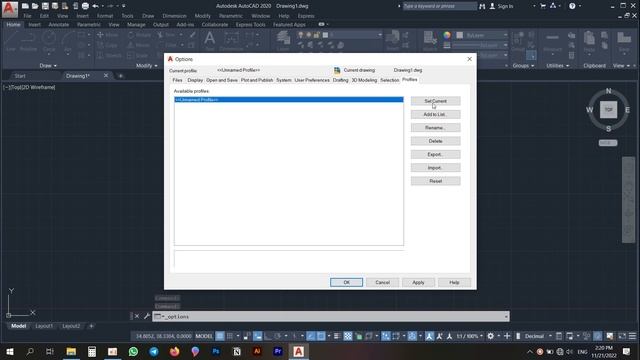Select the <<Unnamed Profile>> list entry

[289, 100]
